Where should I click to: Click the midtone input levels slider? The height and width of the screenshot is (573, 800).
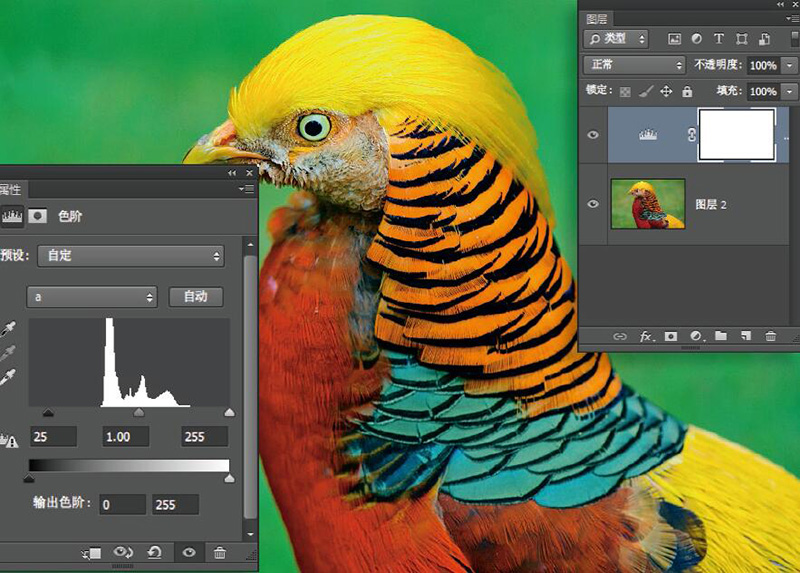point(139,412)
